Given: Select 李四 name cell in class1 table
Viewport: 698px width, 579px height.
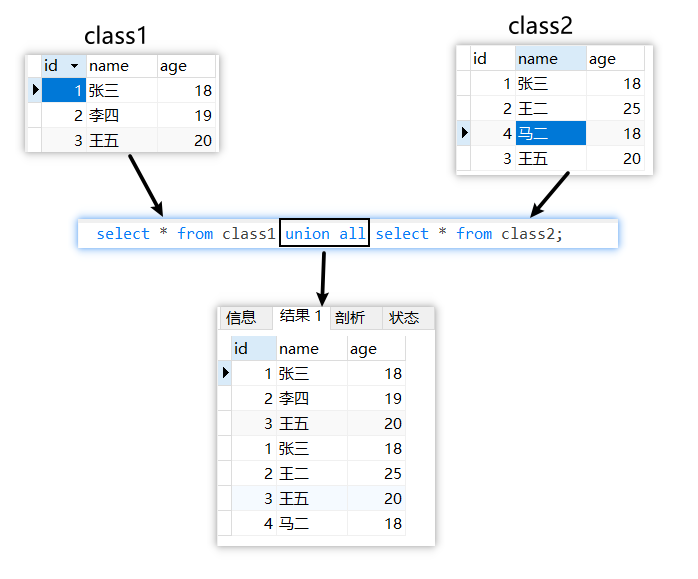Looking at the screenshot, I should 122,115.
